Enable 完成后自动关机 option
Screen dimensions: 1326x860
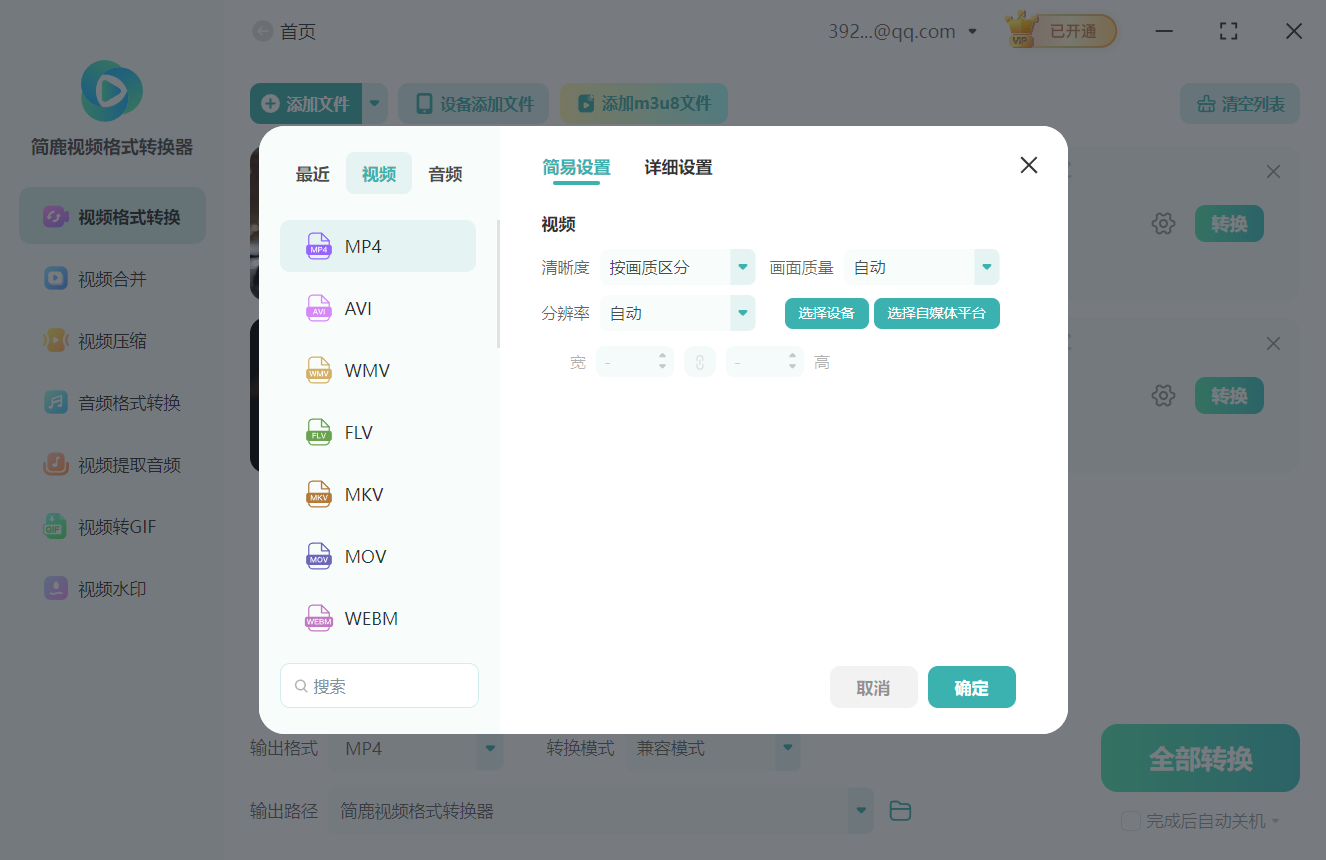(1131, 819)
